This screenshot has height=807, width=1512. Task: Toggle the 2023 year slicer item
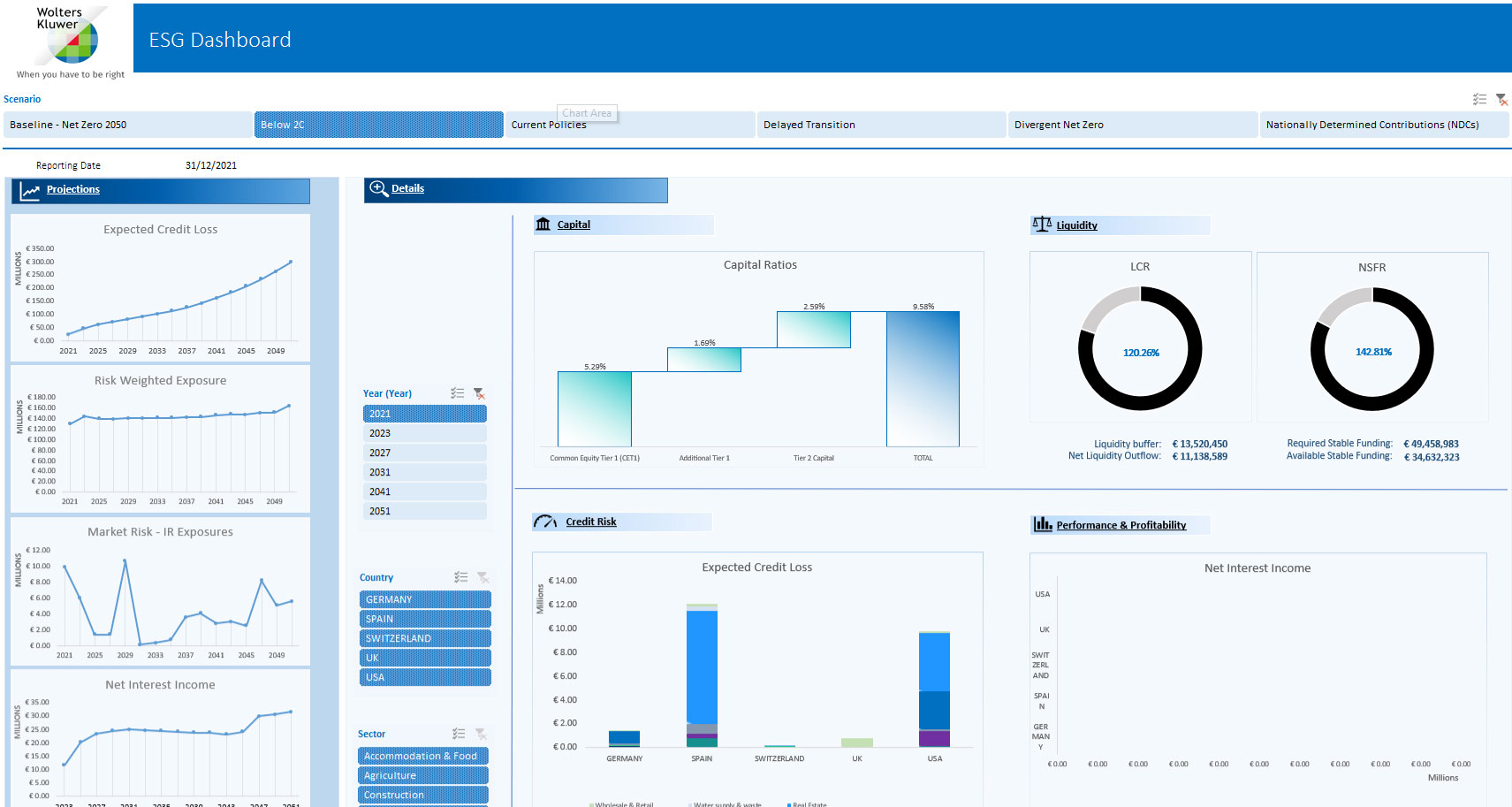tap(424, 433)
